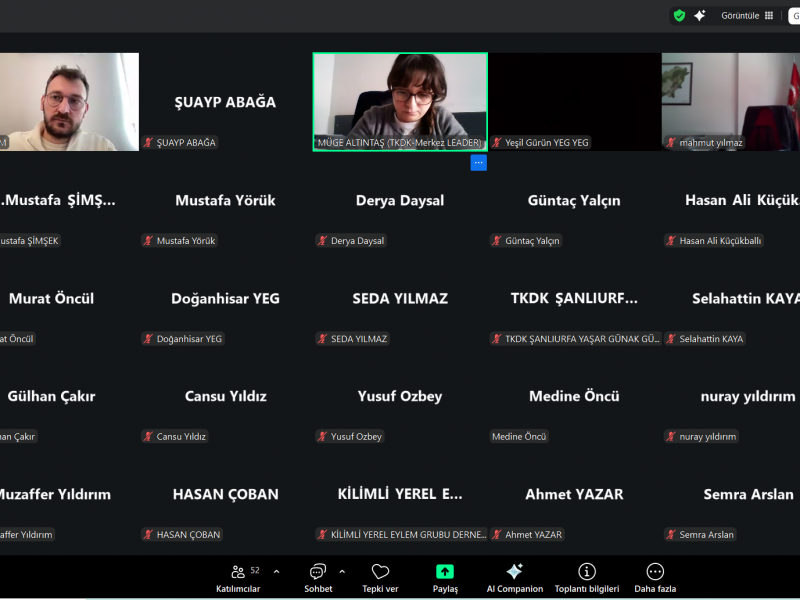Open the Sohbet chat panel

tap(318, 577)
